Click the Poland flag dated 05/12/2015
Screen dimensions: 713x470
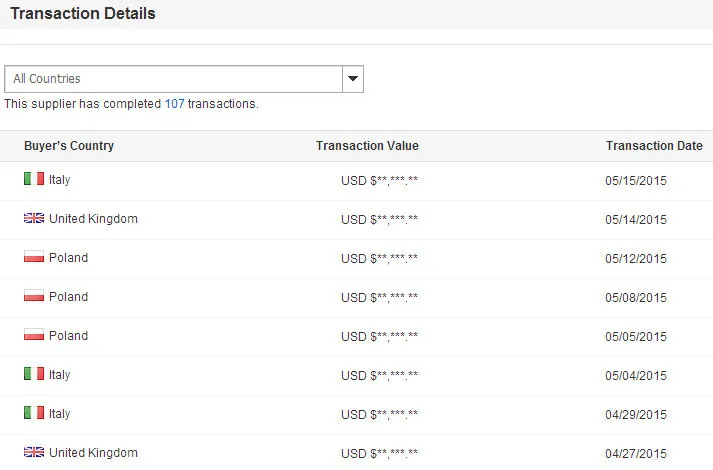(34, 258)
